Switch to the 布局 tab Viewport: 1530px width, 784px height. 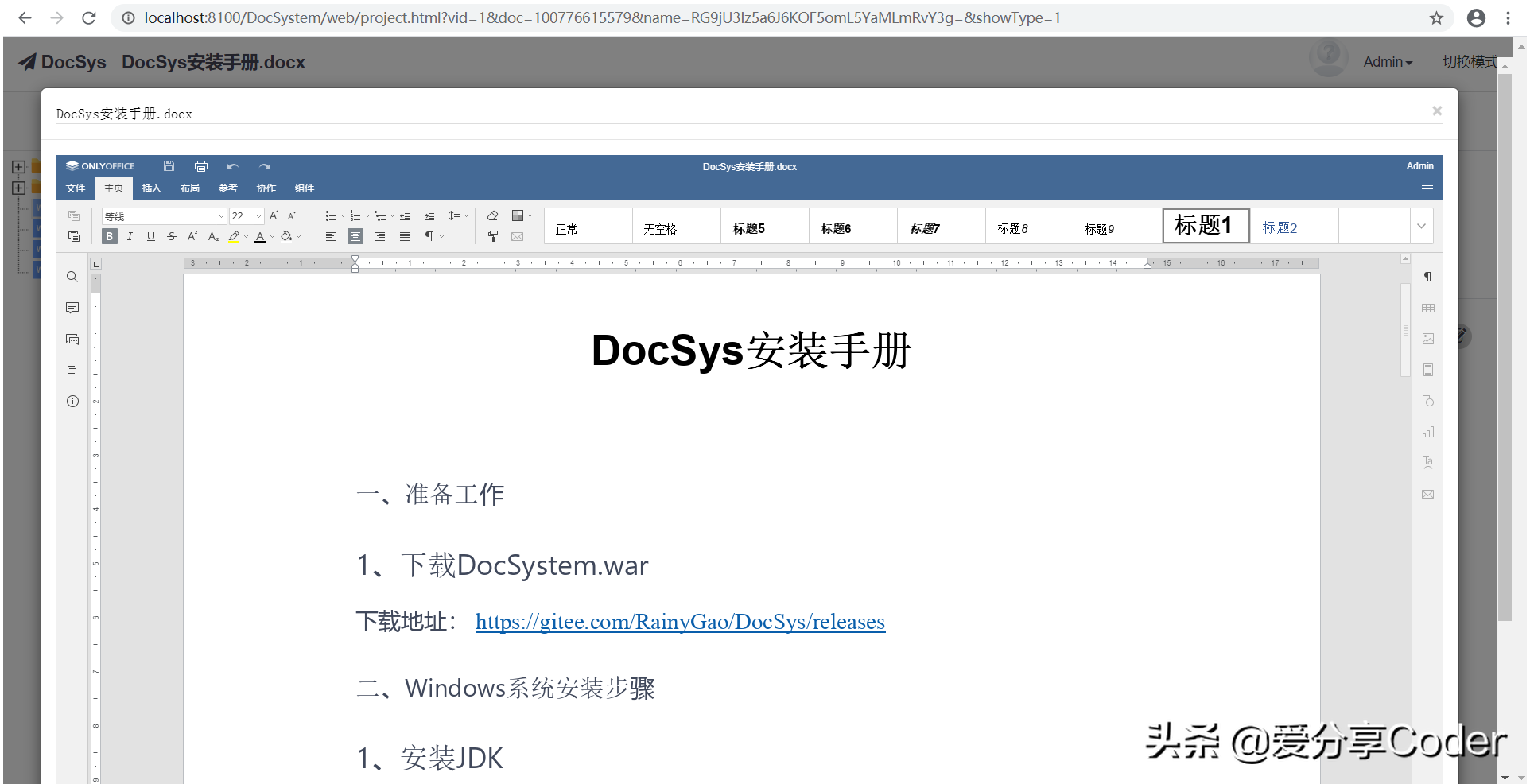tap(189, 188)
